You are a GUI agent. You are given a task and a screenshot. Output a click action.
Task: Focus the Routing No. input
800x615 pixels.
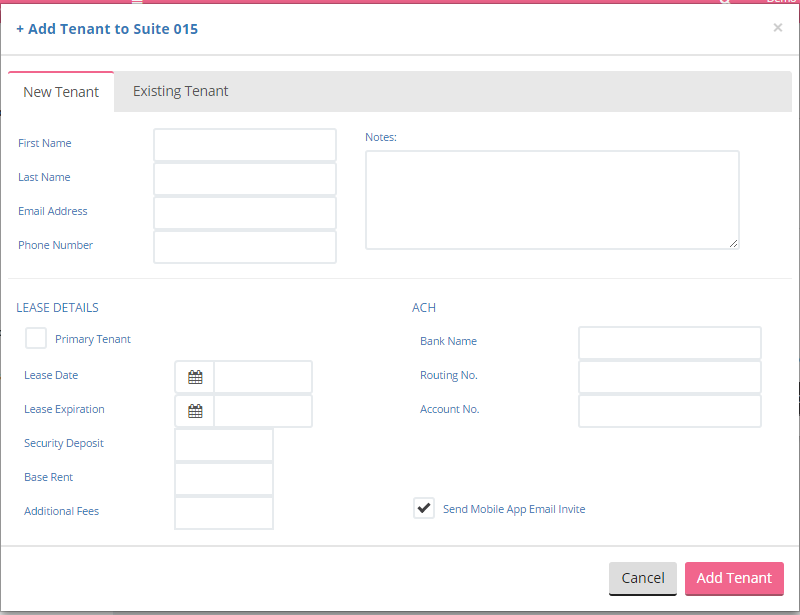[669, 377]
